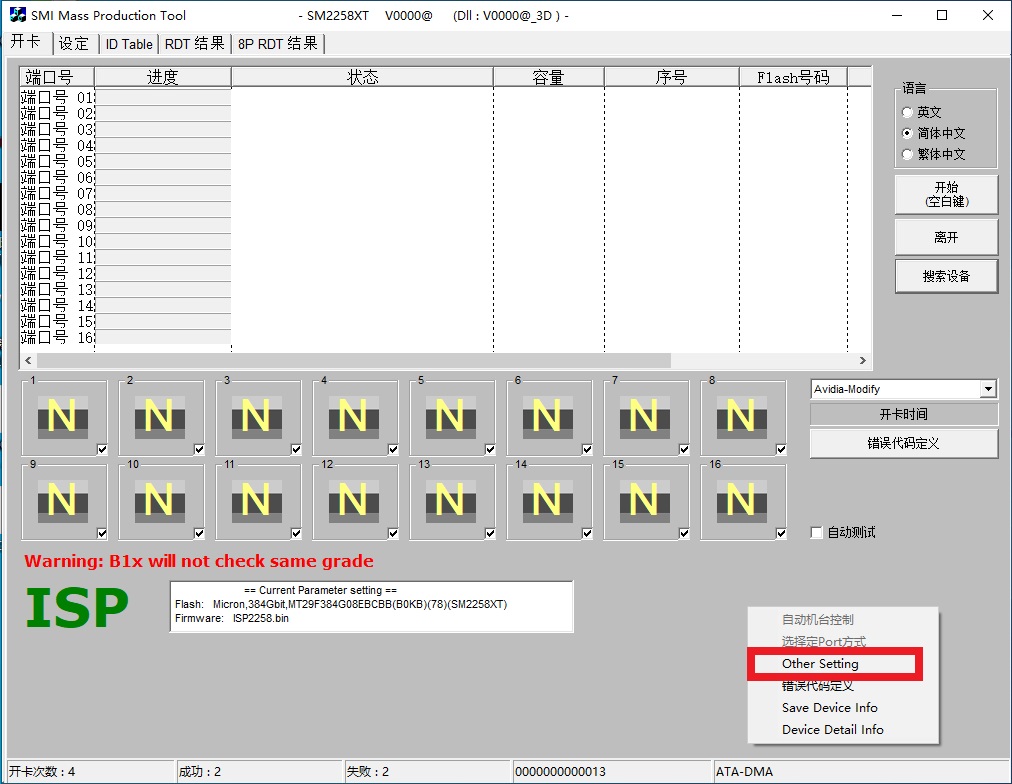Click the 状态 column header
This screenshot has height=784, width=1012.
pyautogui.click(x=362, y=78)
